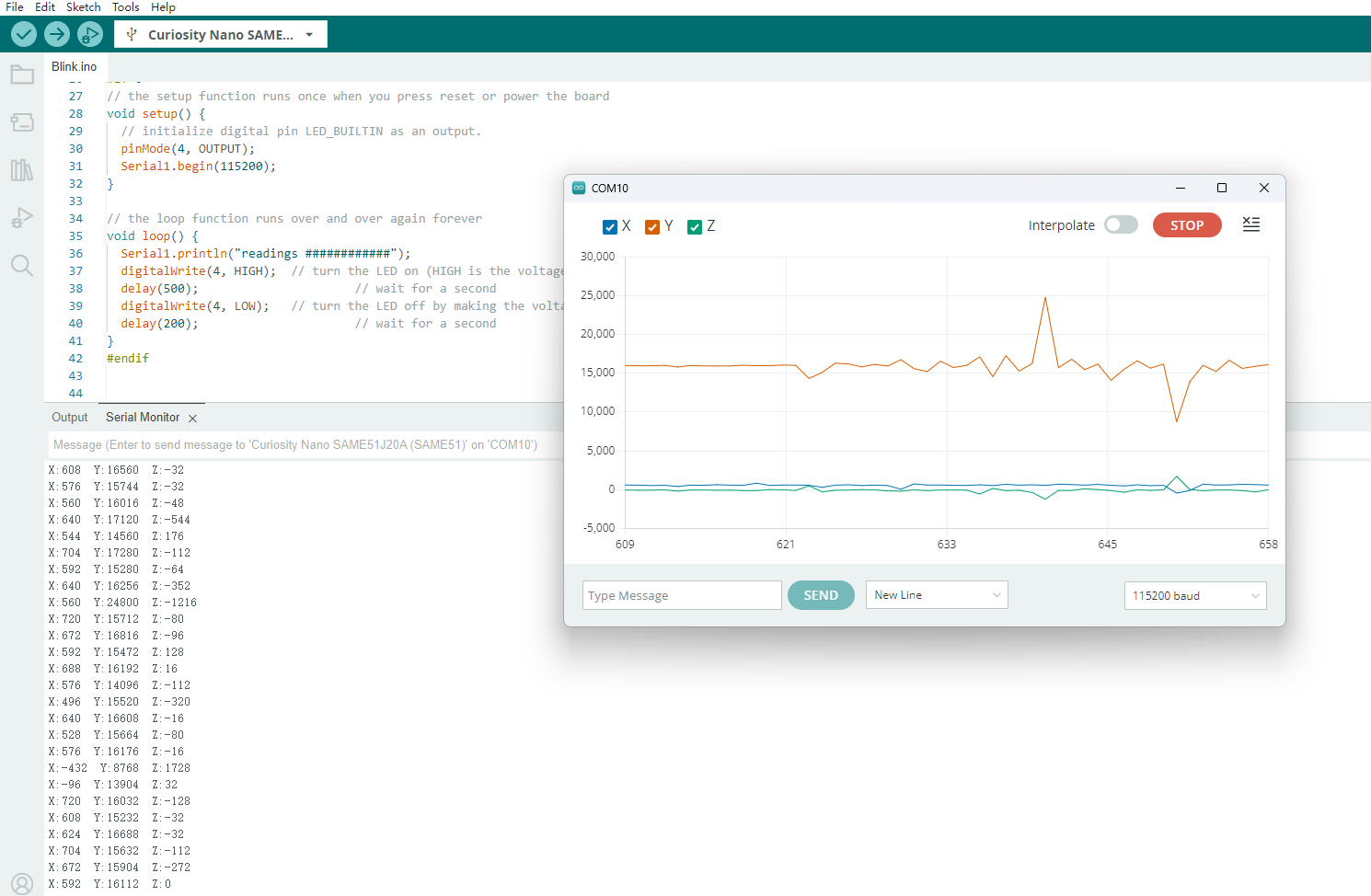Click the COM10 window Arduino icon
1371x896 pixels.
579,188
